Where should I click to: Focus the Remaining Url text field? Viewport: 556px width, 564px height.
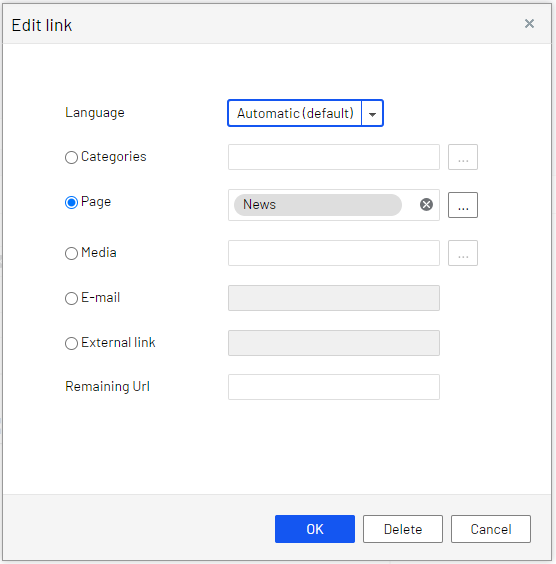(334, 387)
